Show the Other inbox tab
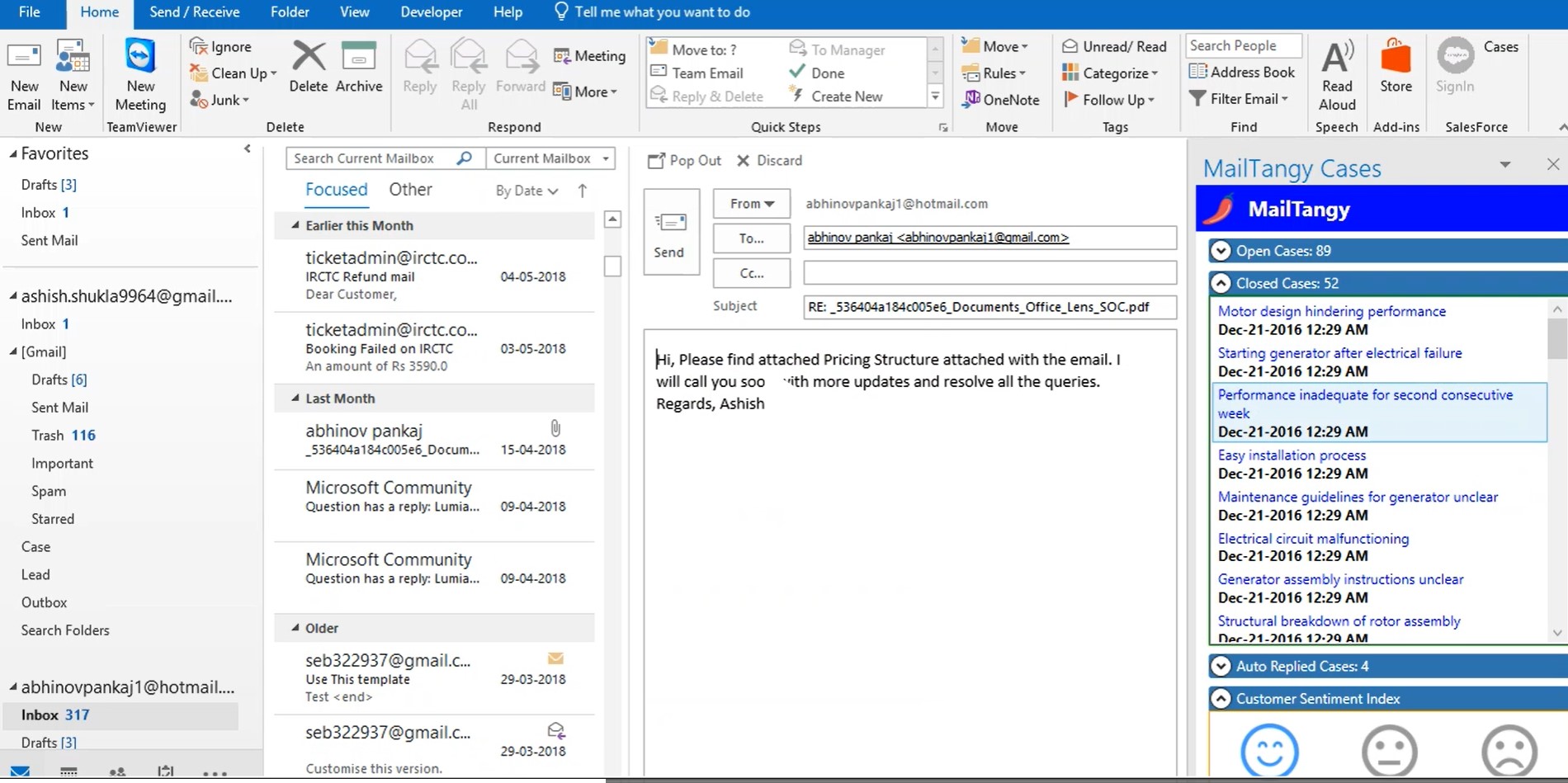Viewport: 1568px width, 783px height. pyautogui.click(x=410, y=190)
